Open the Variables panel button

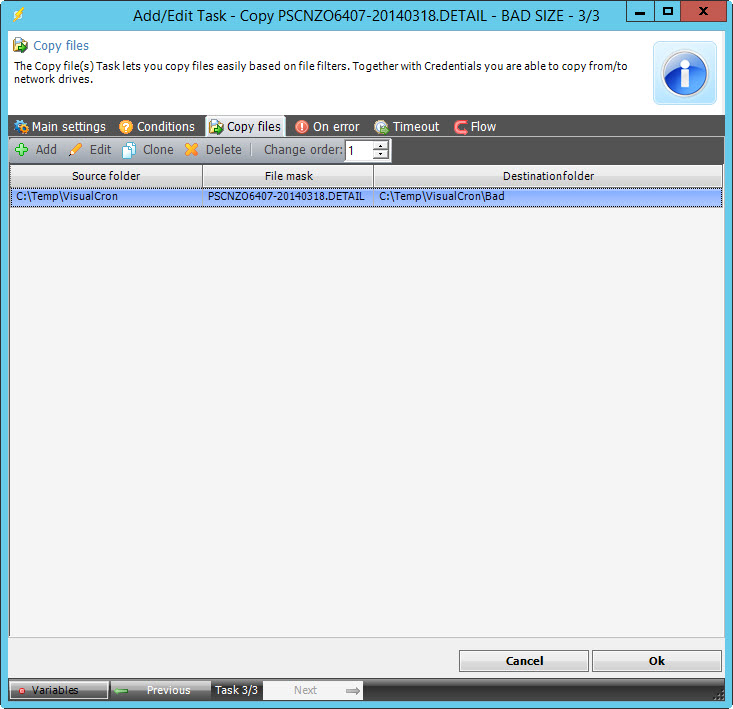[58, 690]
